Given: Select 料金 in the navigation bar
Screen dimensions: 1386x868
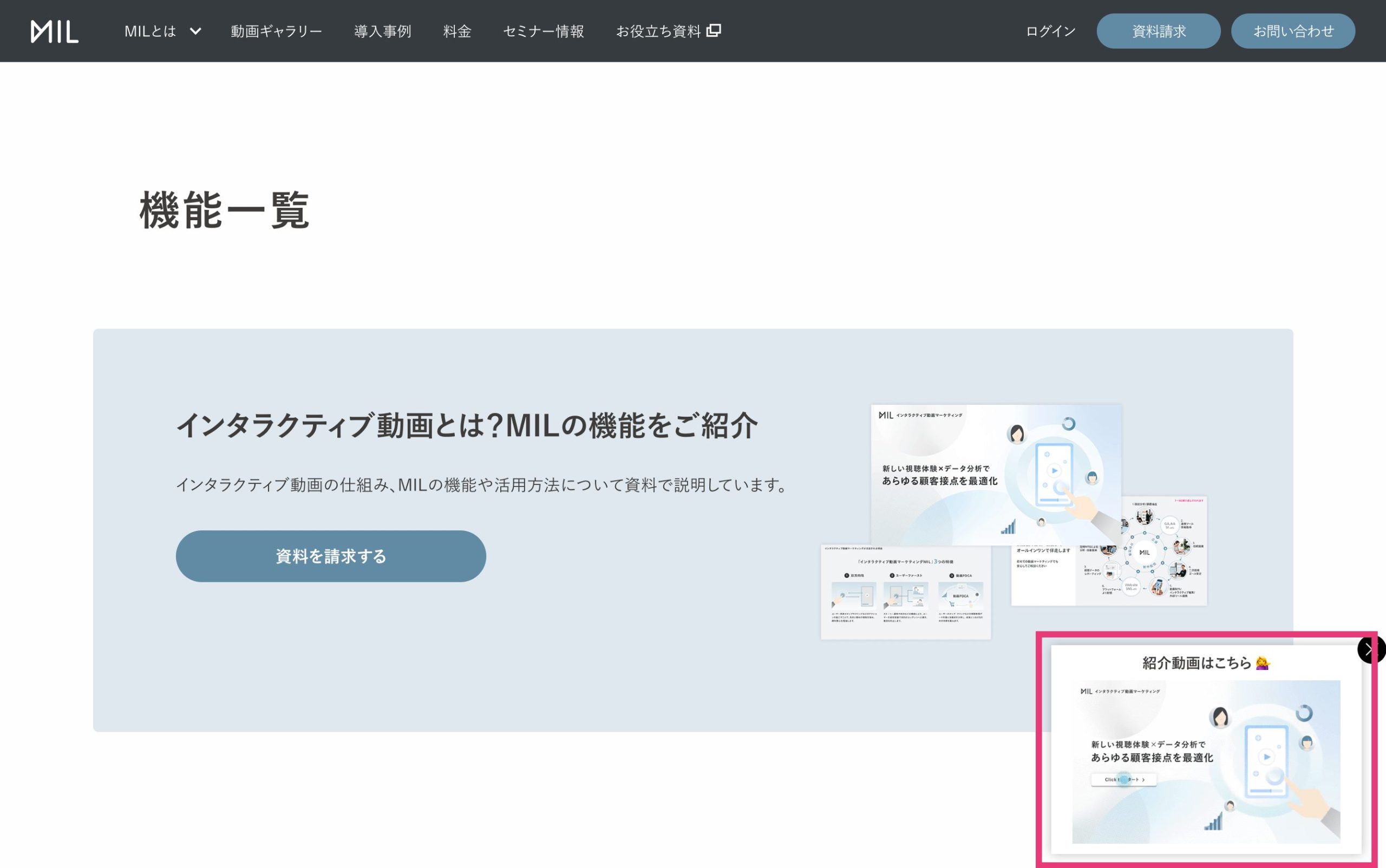Looking at the screenshot, I should coord(457,31).
